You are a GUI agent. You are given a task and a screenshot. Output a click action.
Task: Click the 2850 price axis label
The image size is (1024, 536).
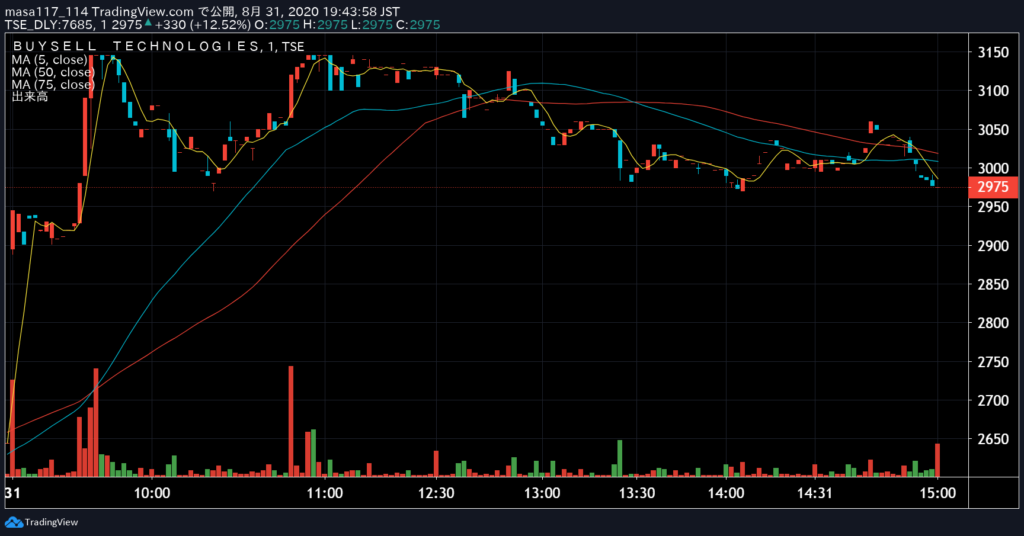[x=993, y=284]
